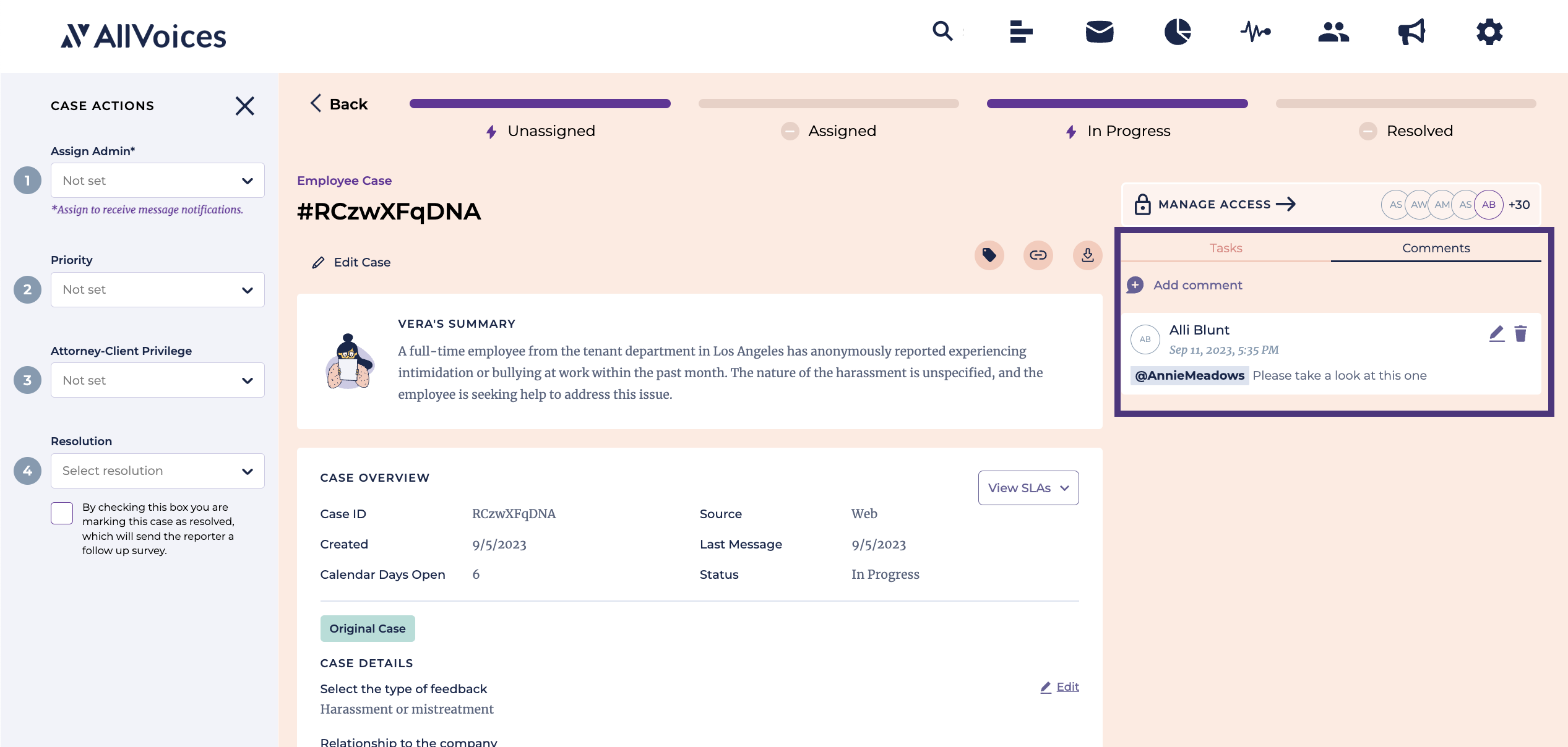Click the AW avatar in access list
Image resolution: width=1568 pixels, height=747 pixels.
(x=1419, y=205)
